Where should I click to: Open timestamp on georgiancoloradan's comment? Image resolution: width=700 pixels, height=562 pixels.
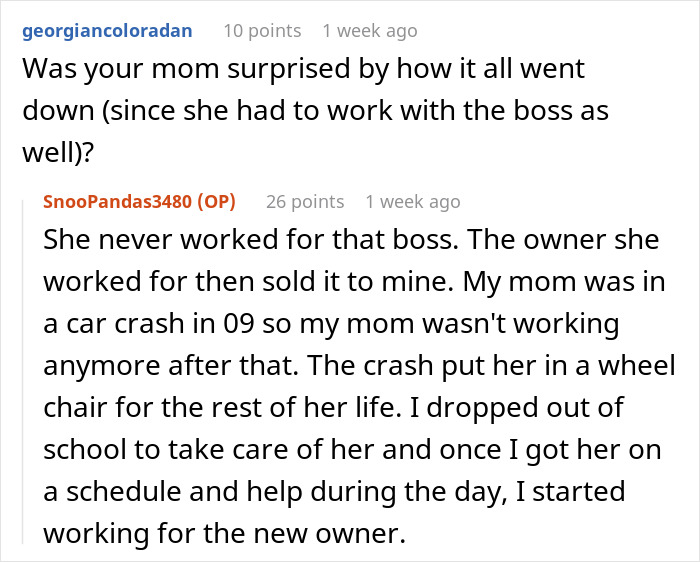pyautogui.click(x=369, y=31)
